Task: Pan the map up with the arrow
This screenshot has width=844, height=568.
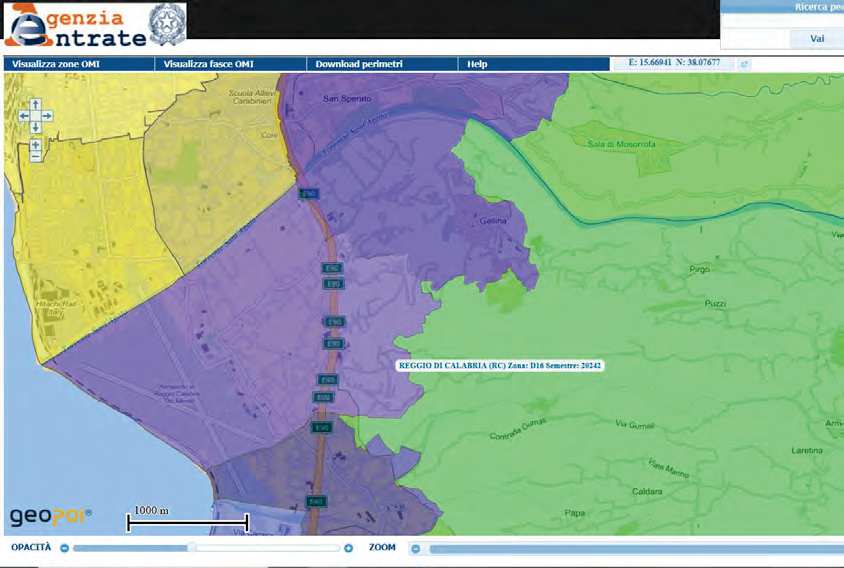Action: (35, 104)
